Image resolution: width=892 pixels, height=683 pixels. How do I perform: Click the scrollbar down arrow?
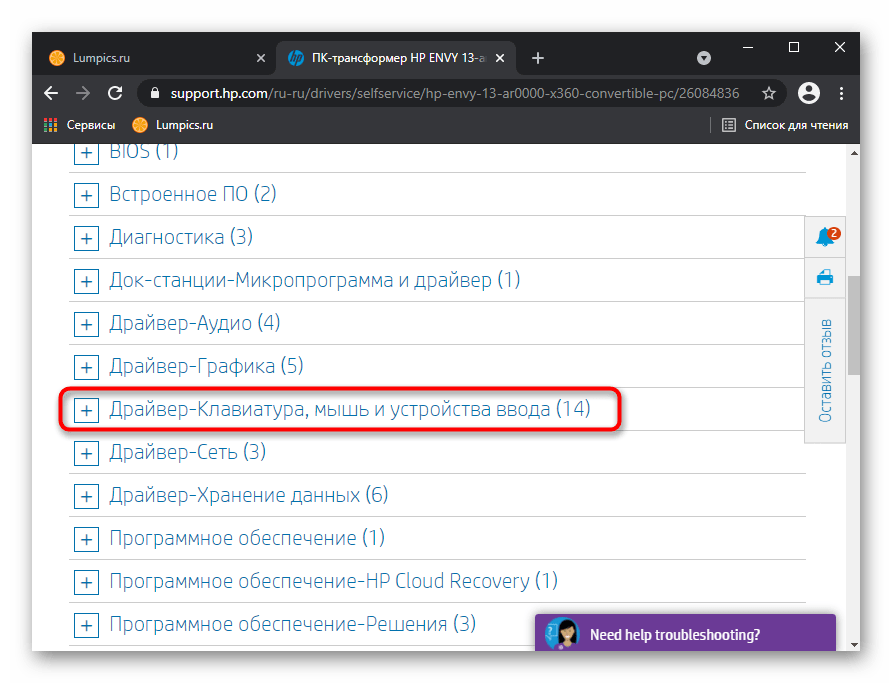click(854, 644)
